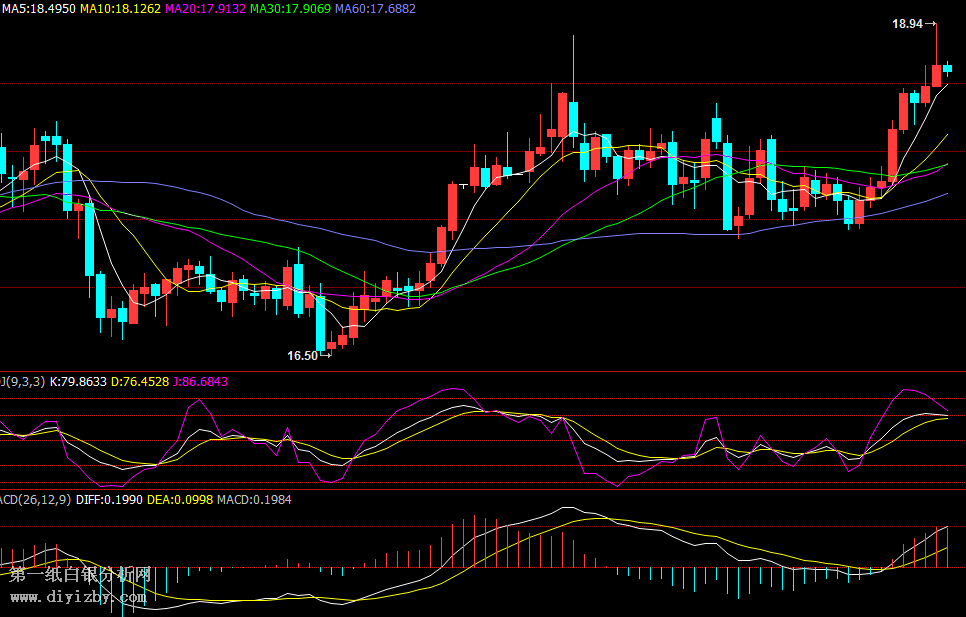Screen dimensions: 966x617
Task: Click the MA5:18.4950 indicator label
Action: (x=39, y=8)
